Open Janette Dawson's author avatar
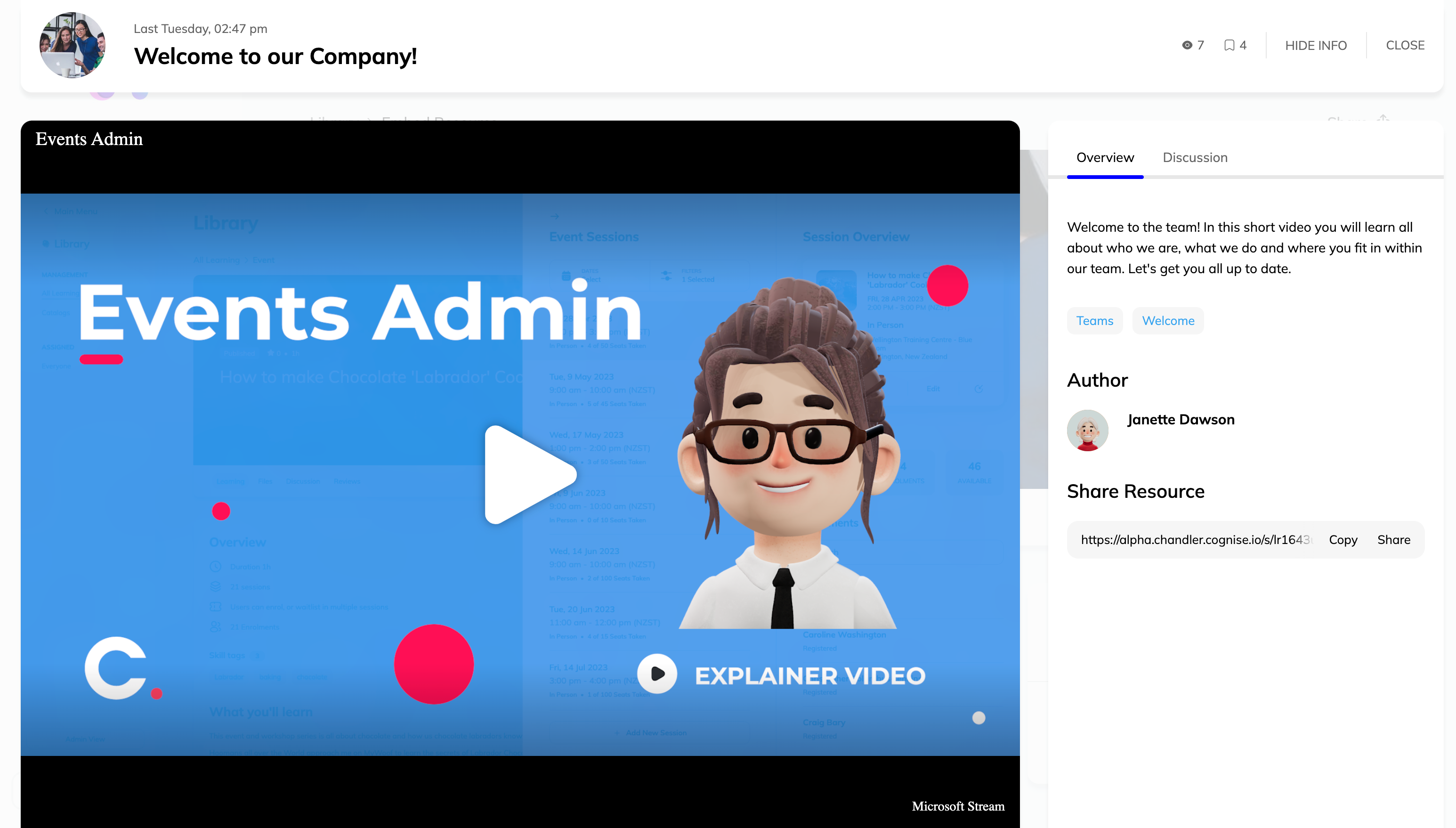The height and width of the screenshot is (828, 1456). point(1087,430)
